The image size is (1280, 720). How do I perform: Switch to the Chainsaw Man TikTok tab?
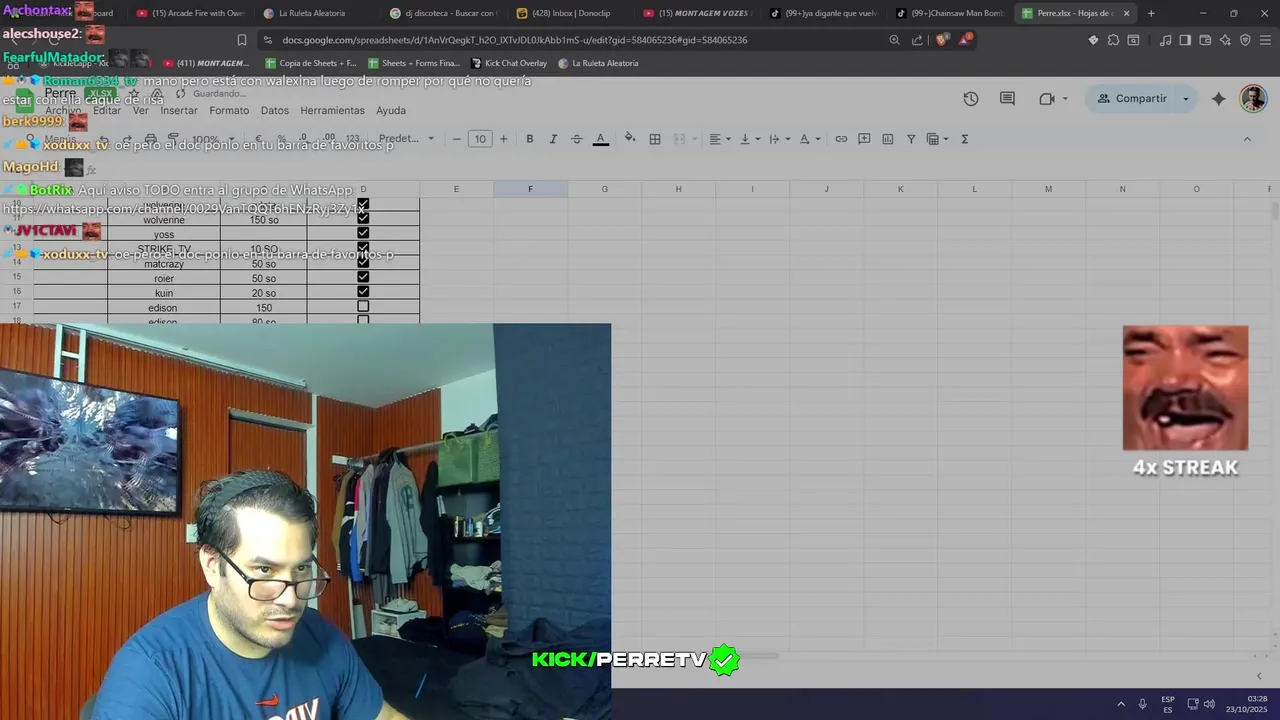tap(950, 13)
